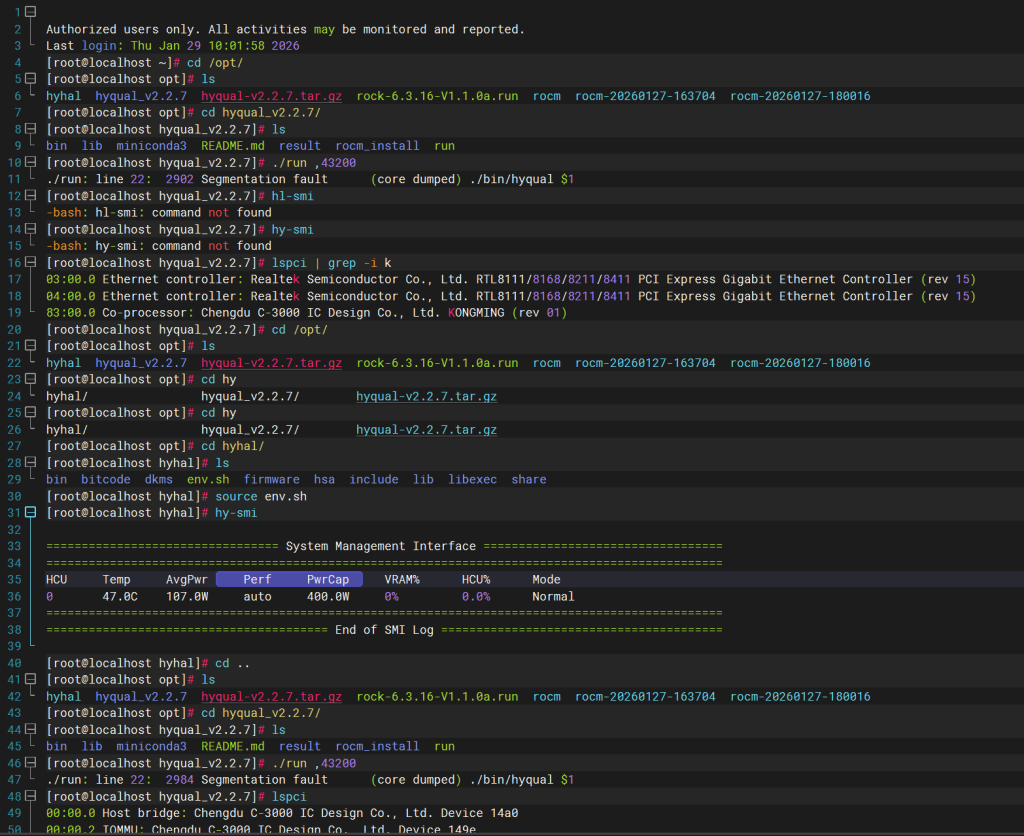This screenshot has height=836, width=1024.
Task: Fold the segmentation fault block at line 10
Action: click(31, 162)
